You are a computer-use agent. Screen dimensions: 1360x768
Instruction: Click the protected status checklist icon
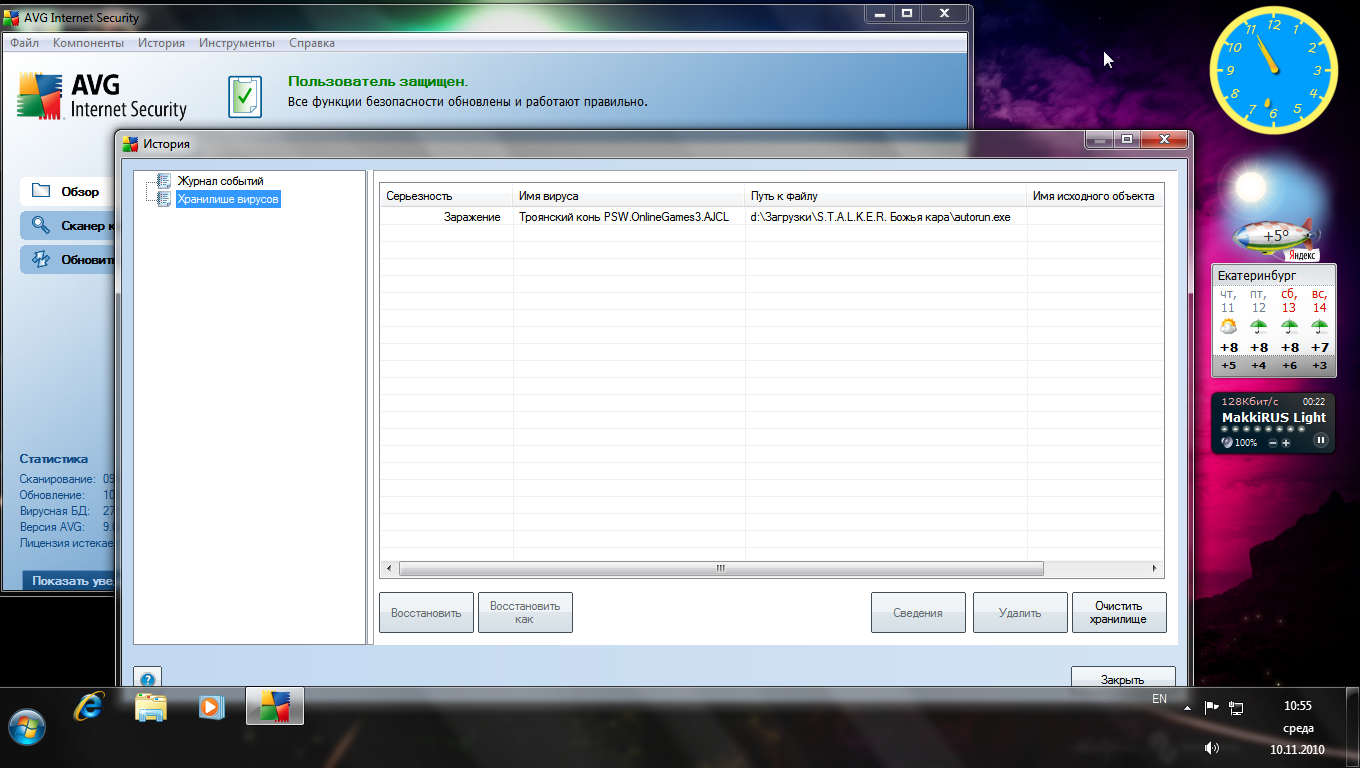coord(245,96)
